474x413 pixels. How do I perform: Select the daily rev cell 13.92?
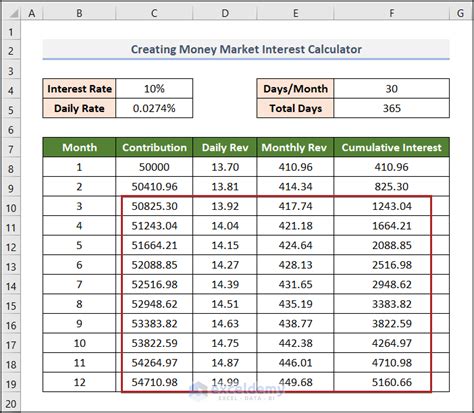(225, 206)
